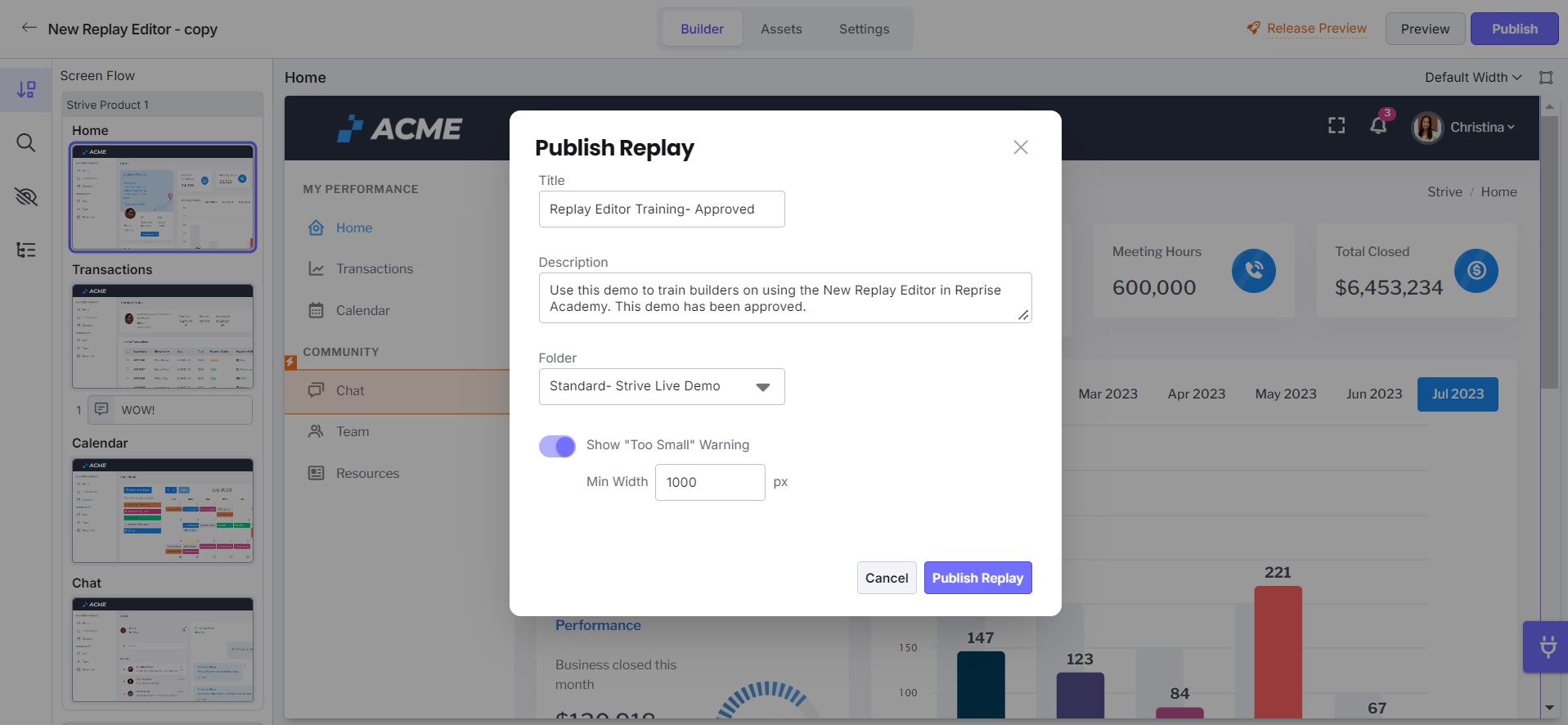Select the Jul 2023 month tab
Screen dimensions: 1568x725
point(1458,394)
